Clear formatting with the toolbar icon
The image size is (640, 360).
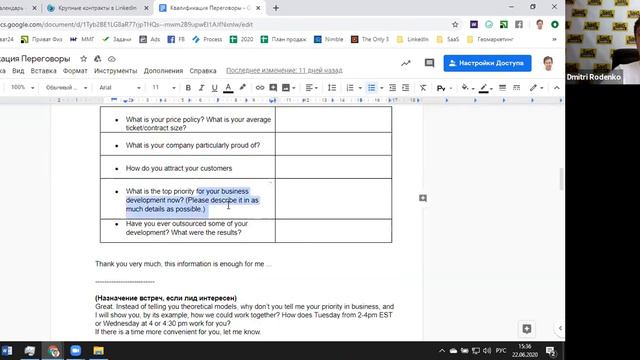[423, 88]
